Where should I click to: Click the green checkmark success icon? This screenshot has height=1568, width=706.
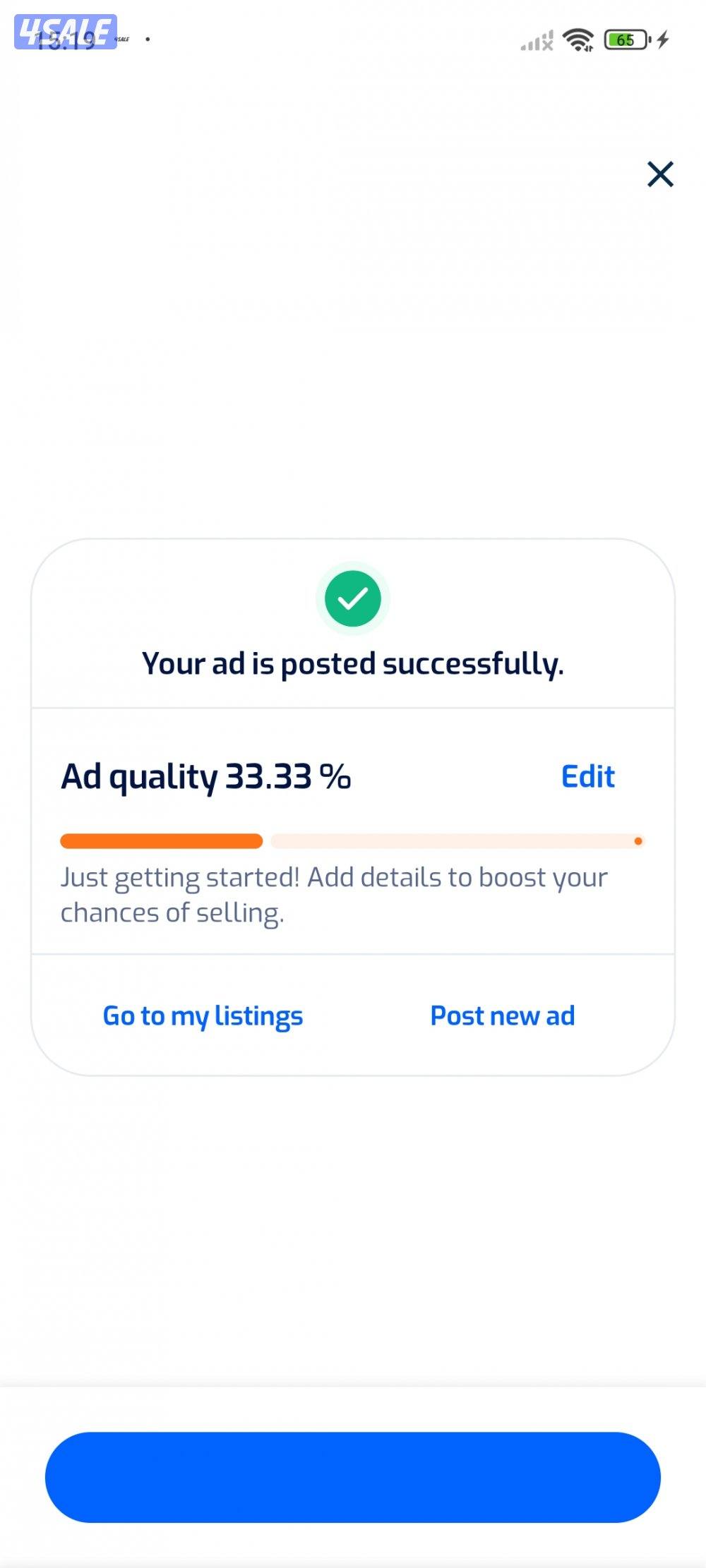353,599
